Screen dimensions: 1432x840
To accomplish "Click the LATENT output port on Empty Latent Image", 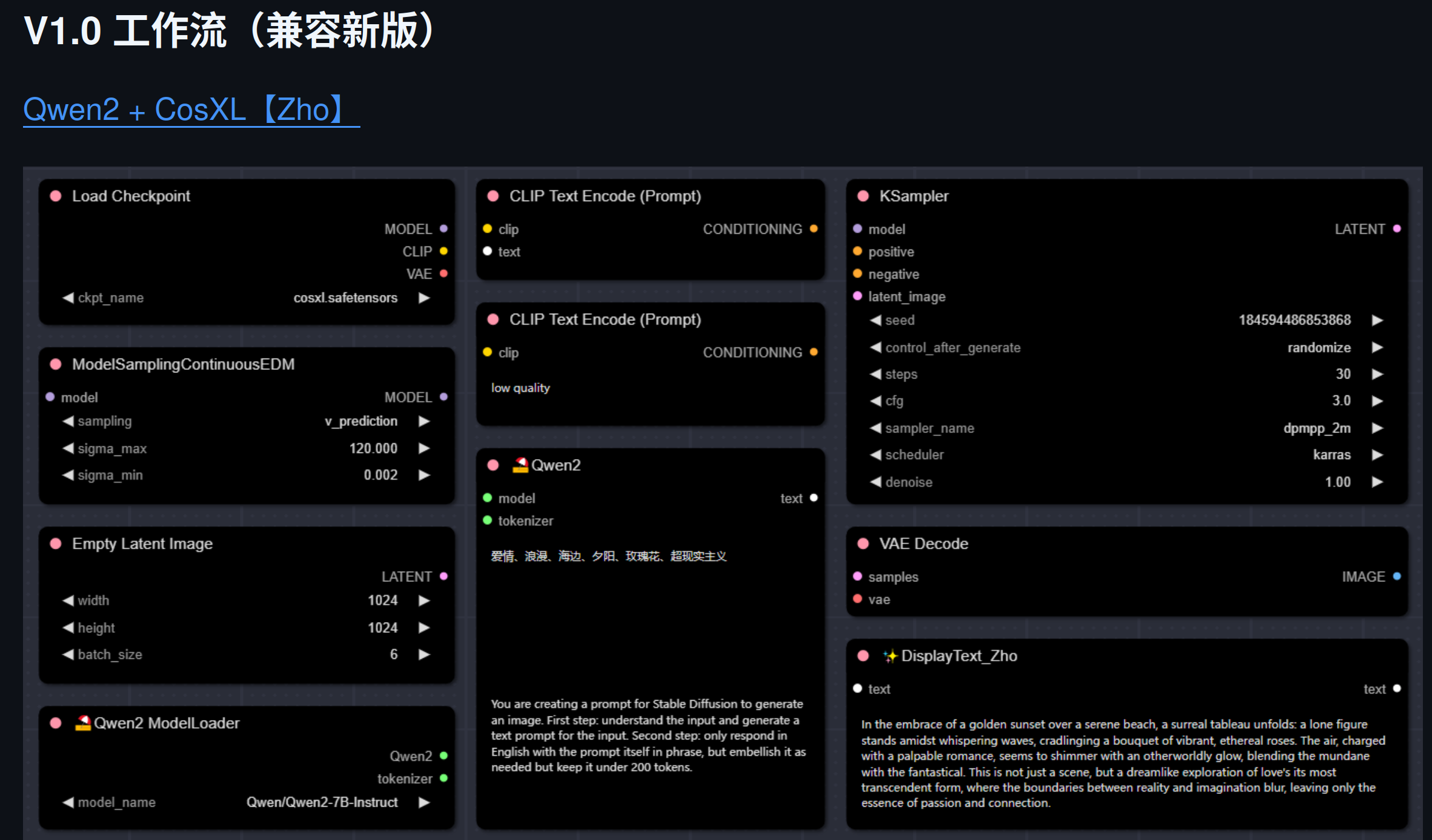I will [x=444, y=577].
